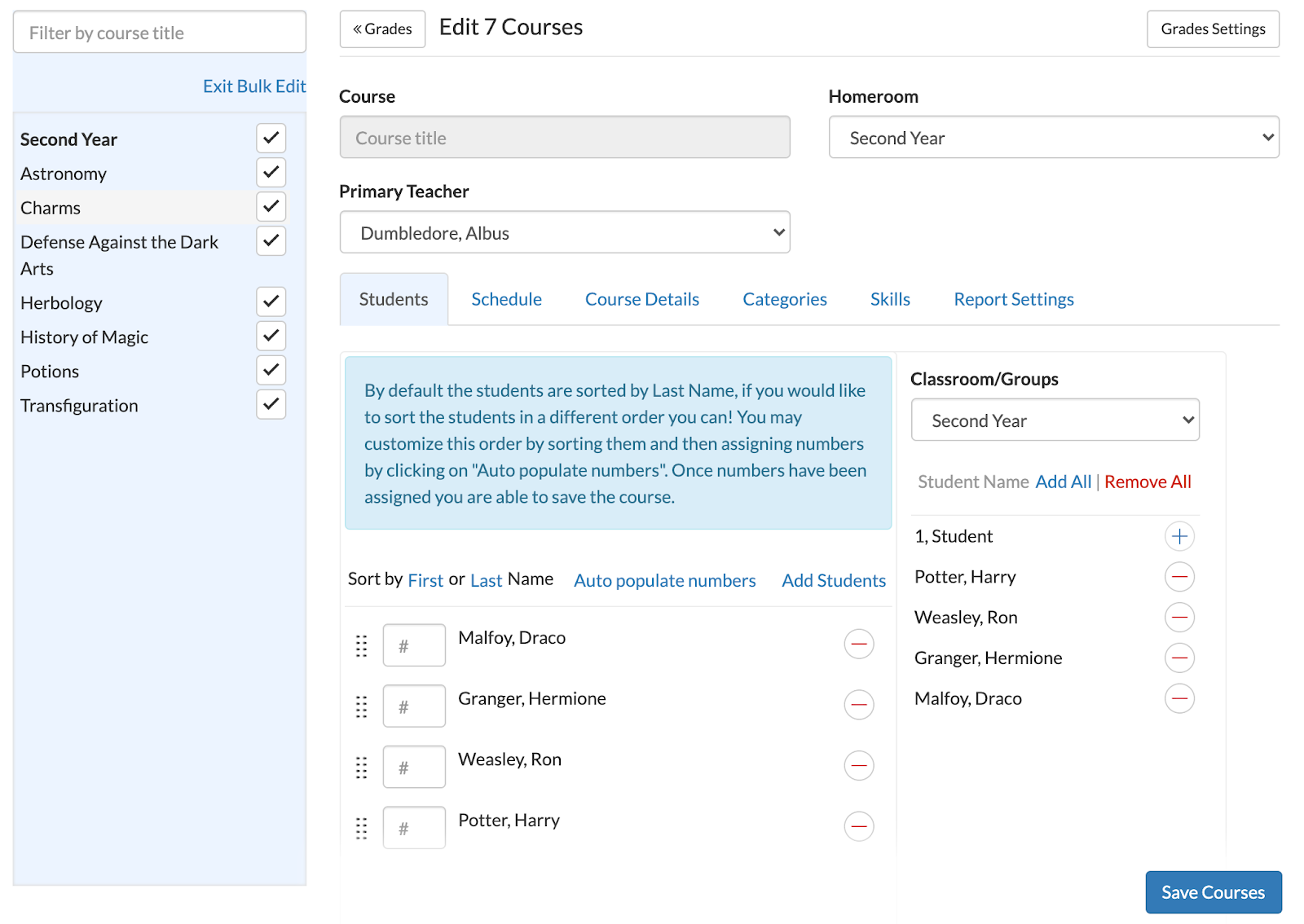Uncheck the Herbology course checkbox

(271, 302)
